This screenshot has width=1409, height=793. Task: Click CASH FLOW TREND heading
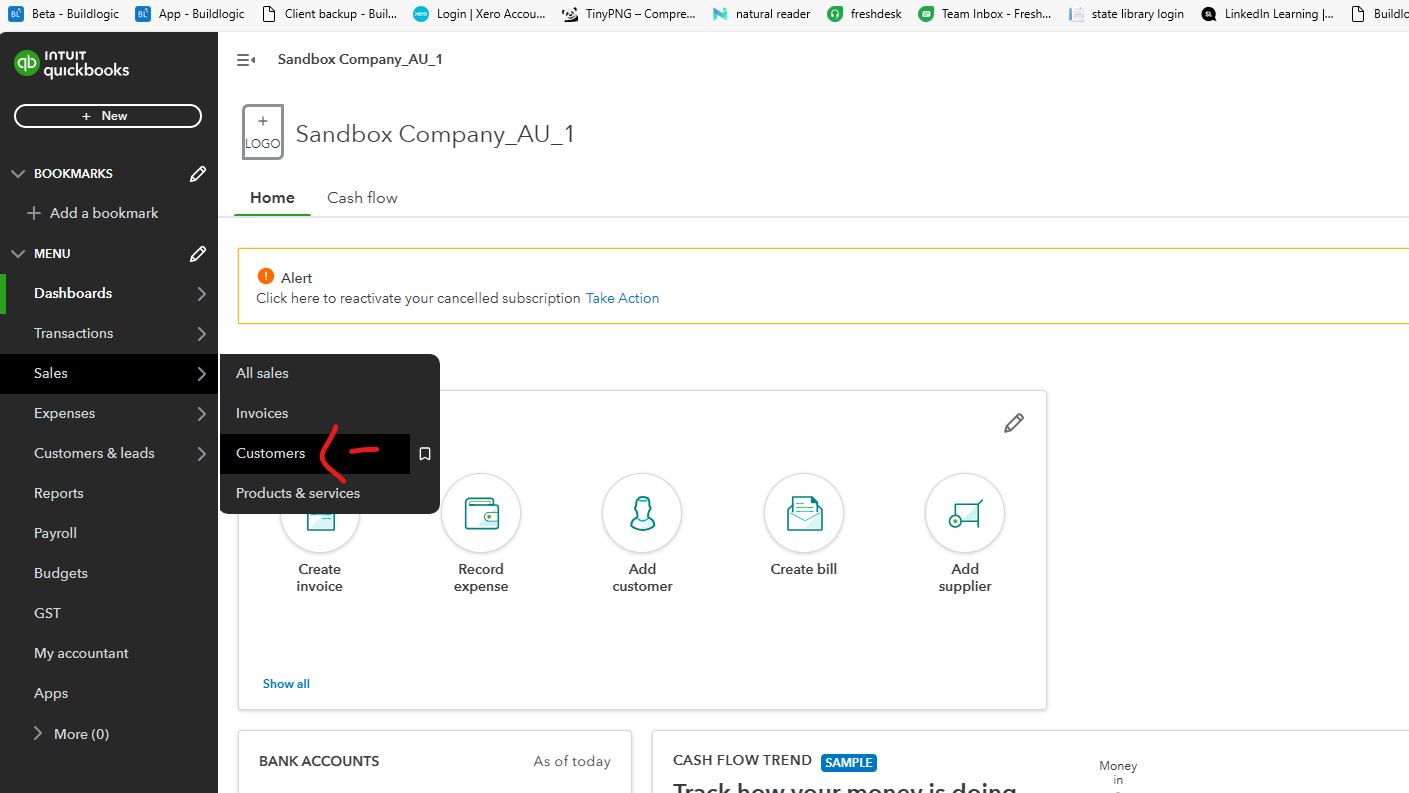coord(742,760)
